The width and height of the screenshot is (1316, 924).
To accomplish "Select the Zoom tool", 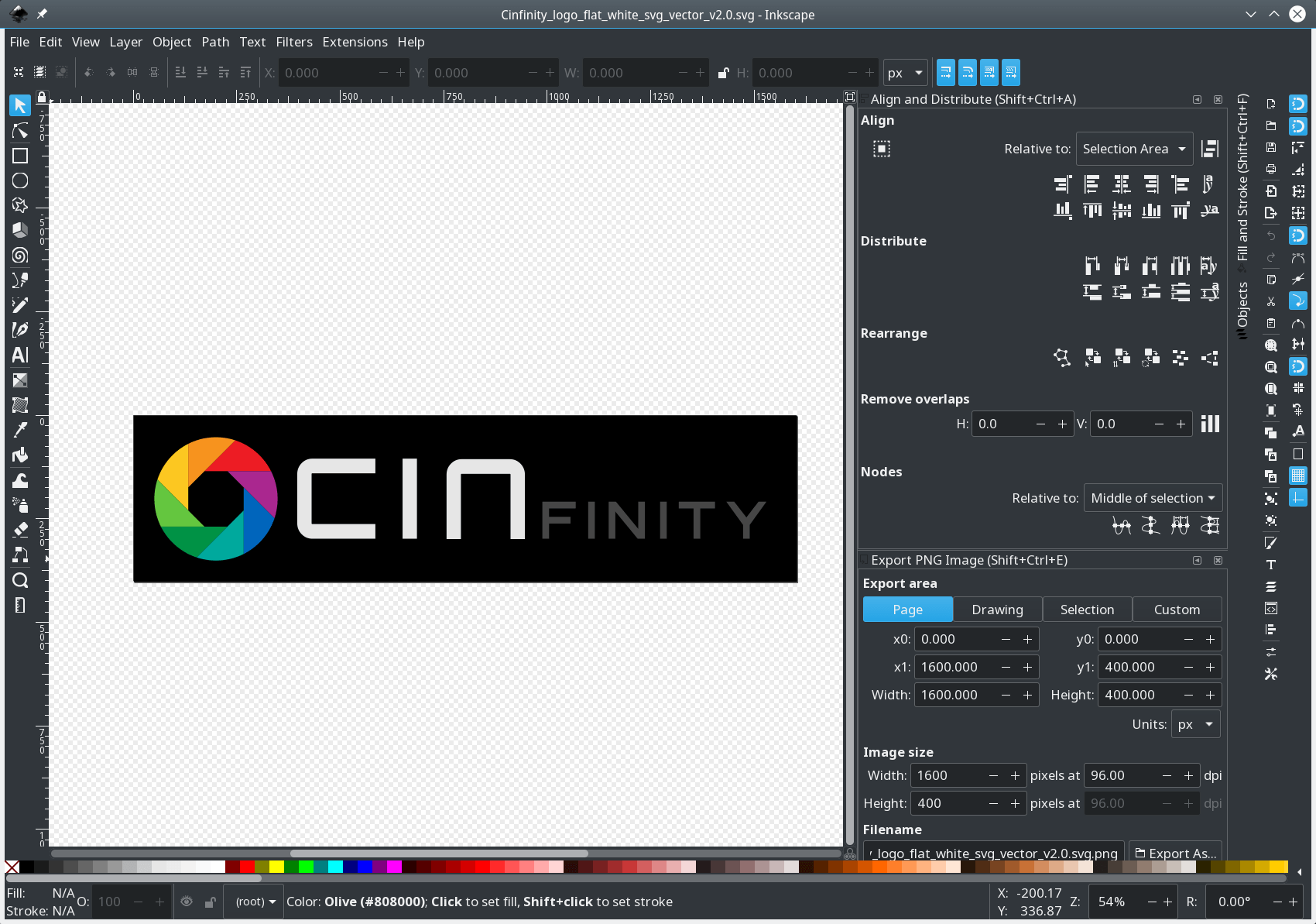I will pos(20,580).
